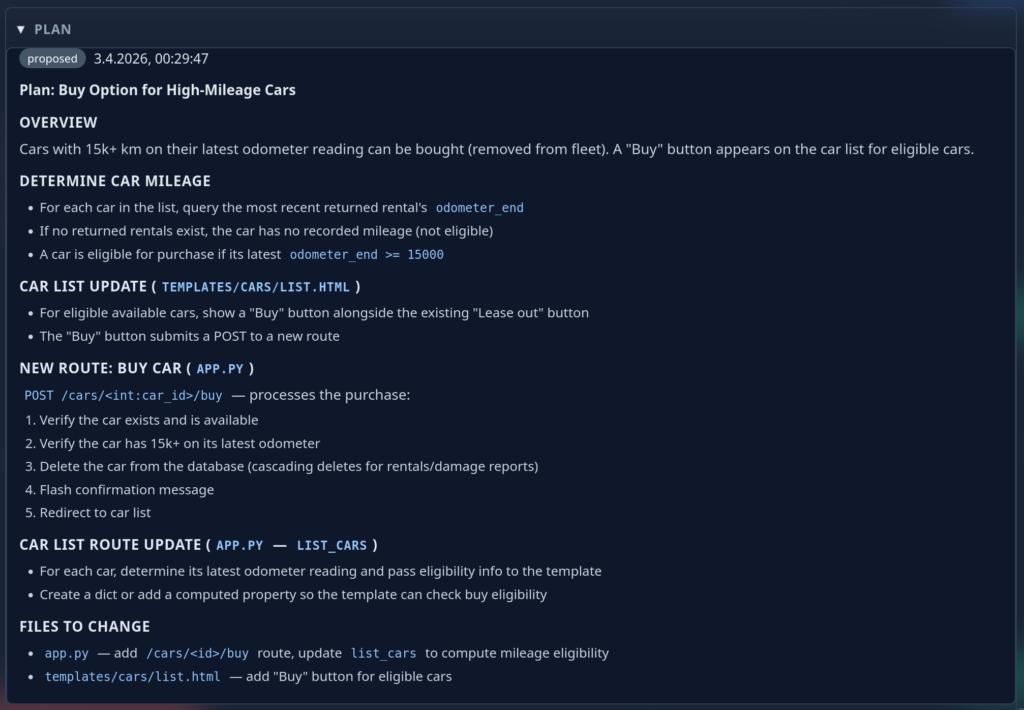Click the POST /cars/<int:car_id>/buy route code
This screenshot has height=710, width=1024.
pos(123,396)
